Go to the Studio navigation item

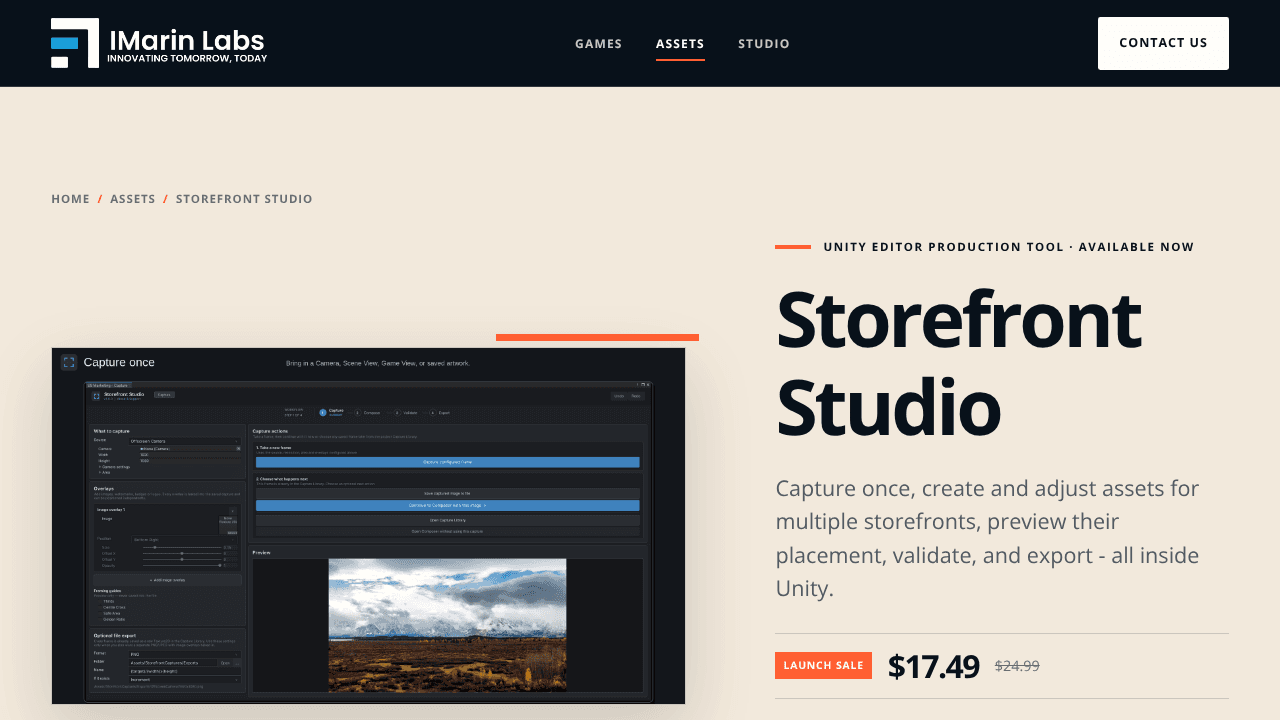(764, 44)
